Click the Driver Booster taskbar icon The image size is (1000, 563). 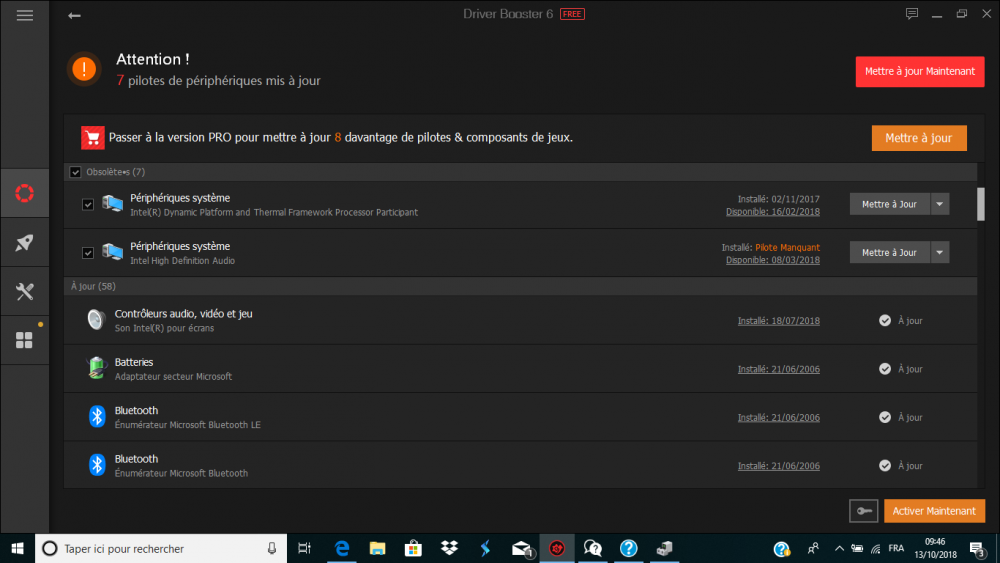557,548
